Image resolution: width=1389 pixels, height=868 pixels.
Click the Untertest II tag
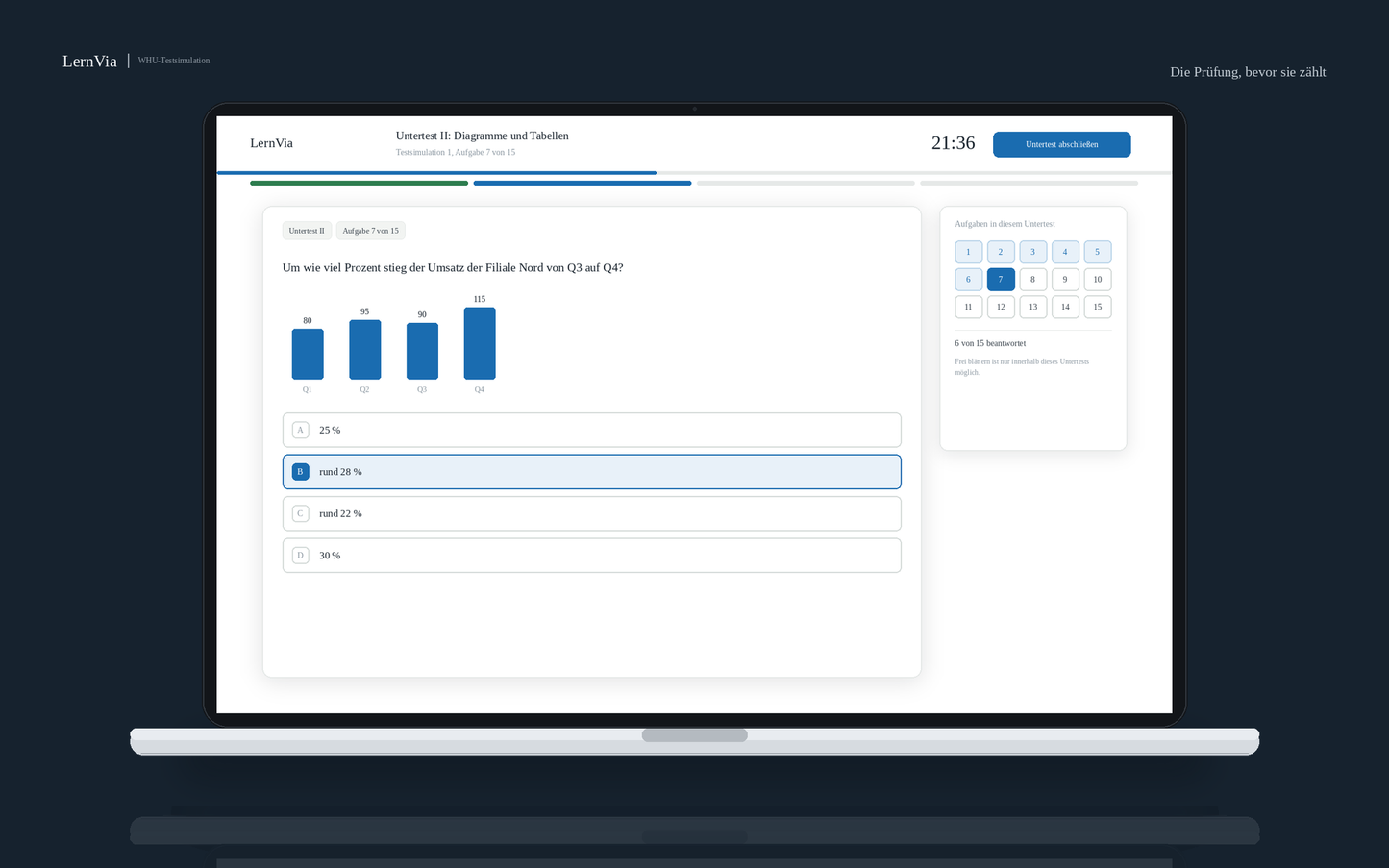click(x=307, y=231)
